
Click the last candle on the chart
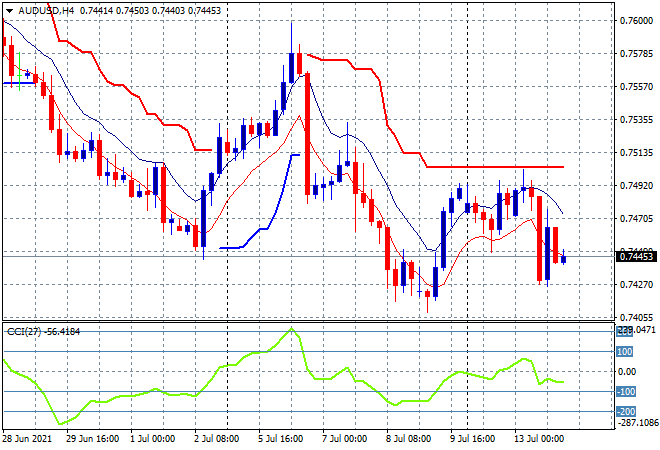coord(564,258)
